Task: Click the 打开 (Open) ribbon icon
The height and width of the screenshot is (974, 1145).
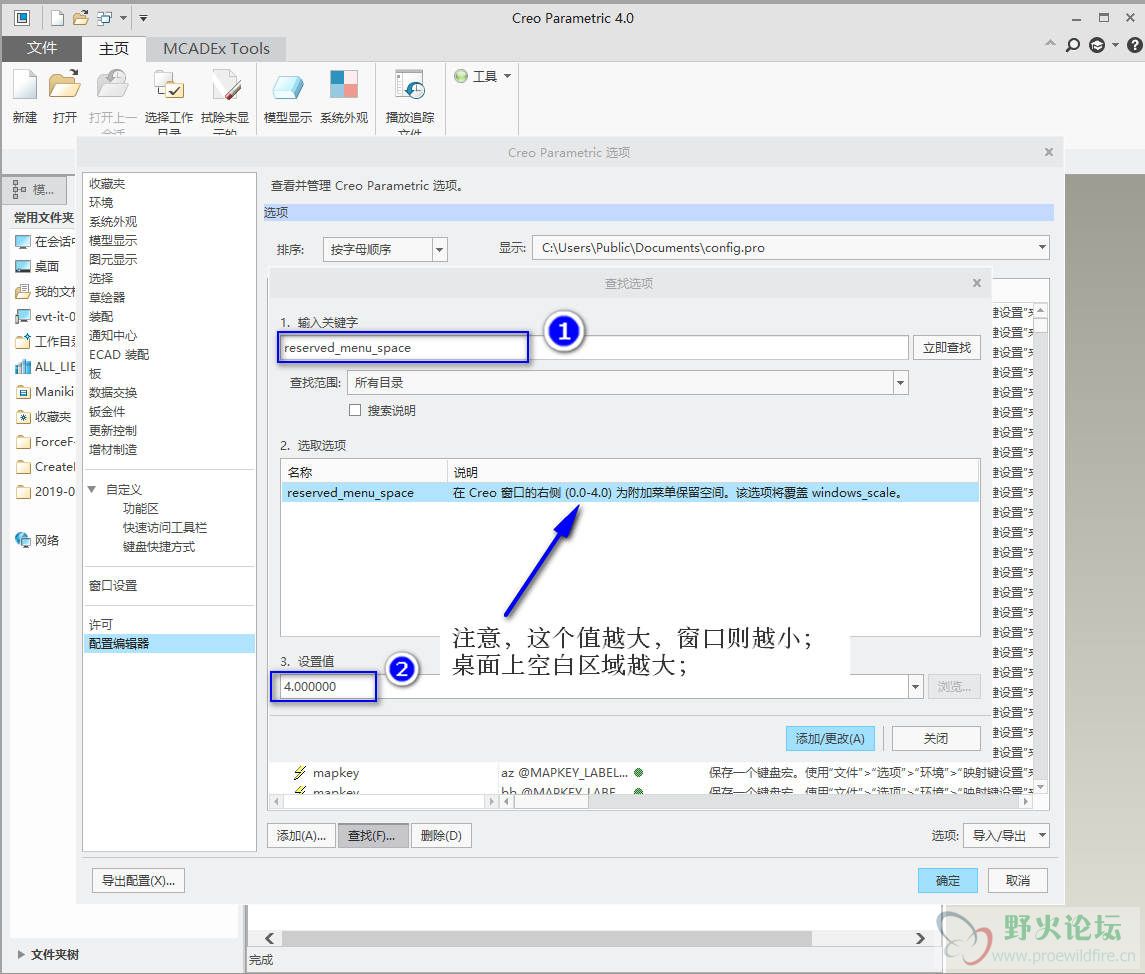Action: point(64,85)
